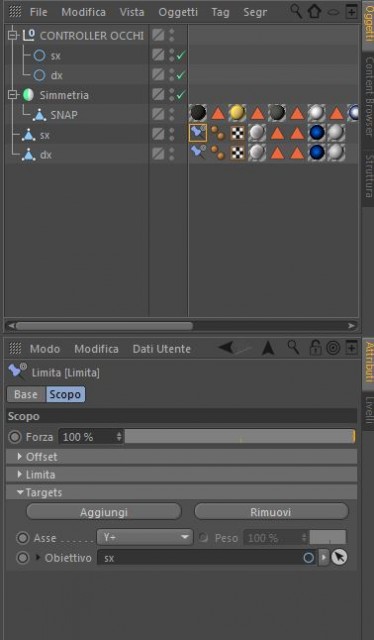This screenshot has width=374, height=640.
Task: Click the Obiettivo link field containing sx
Action: pyautogui.click(x=207, y=558)
